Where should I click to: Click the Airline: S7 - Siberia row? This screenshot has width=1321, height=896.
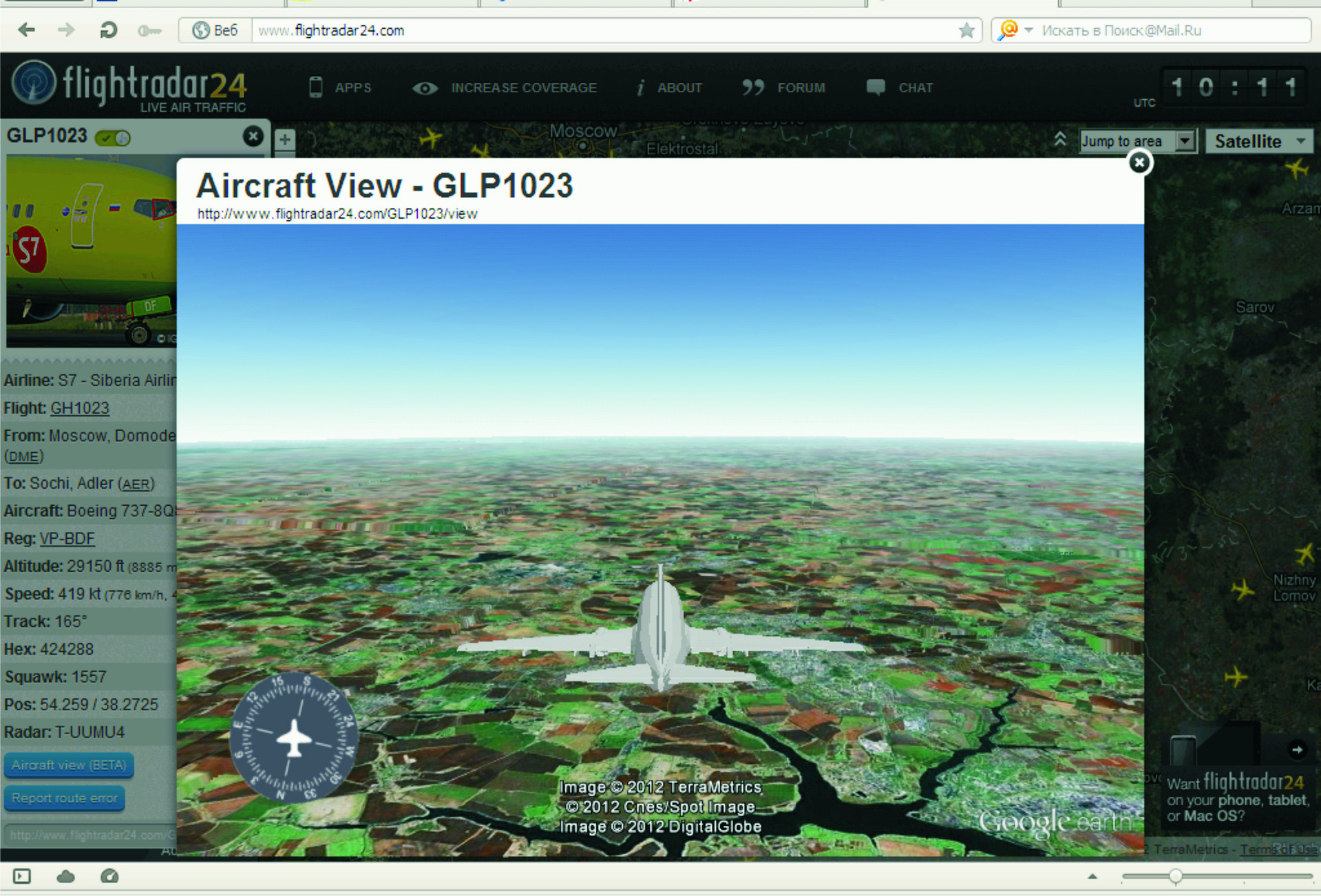(x=89, y=380)
